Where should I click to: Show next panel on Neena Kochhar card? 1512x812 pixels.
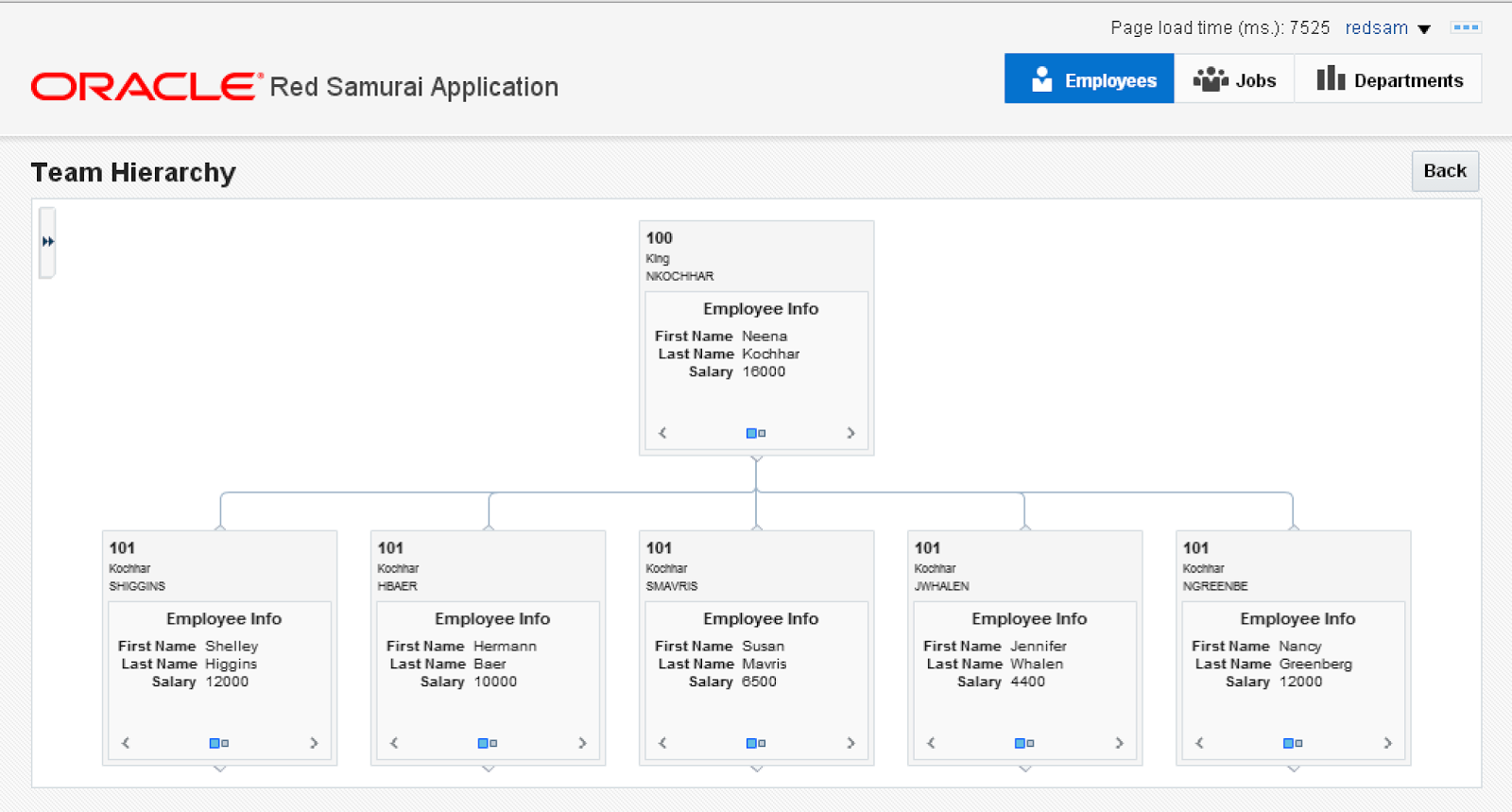[850, 433]
